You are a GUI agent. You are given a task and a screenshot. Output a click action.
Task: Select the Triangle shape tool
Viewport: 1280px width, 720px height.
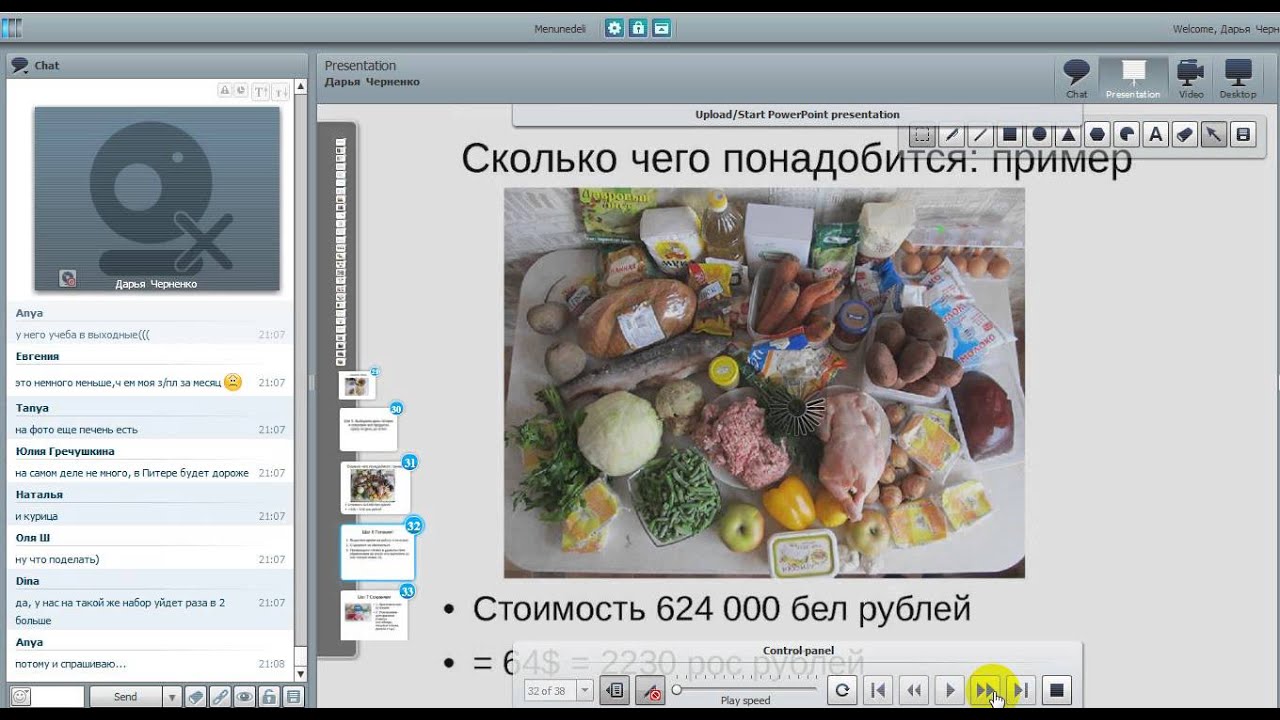pyautogui.click(x=1068, y=134)
